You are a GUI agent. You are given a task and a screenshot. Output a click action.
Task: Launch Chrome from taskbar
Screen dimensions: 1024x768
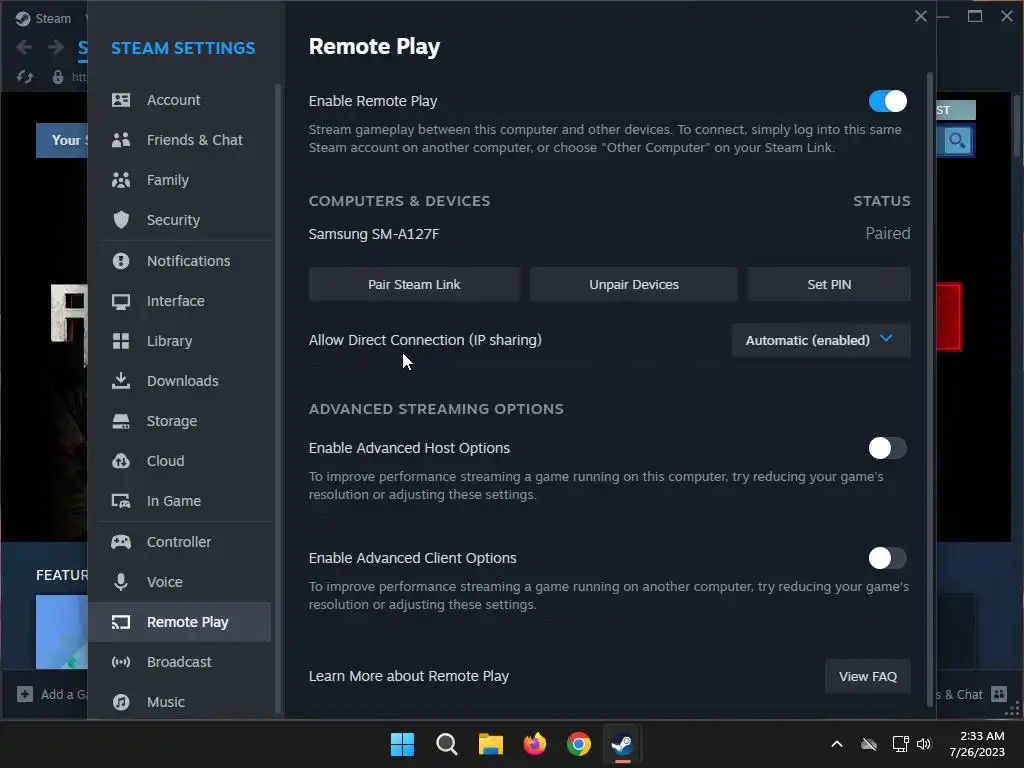pos(579,744)
